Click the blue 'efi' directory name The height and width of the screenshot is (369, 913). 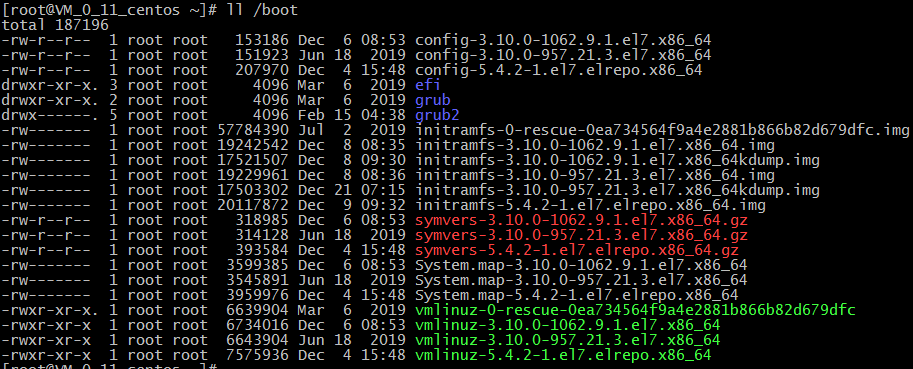coord(428,85)
